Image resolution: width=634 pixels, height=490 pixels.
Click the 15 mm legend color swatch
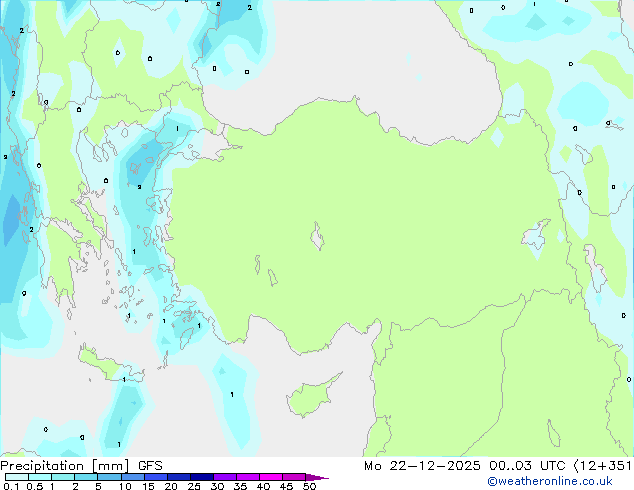coord(156,477)
